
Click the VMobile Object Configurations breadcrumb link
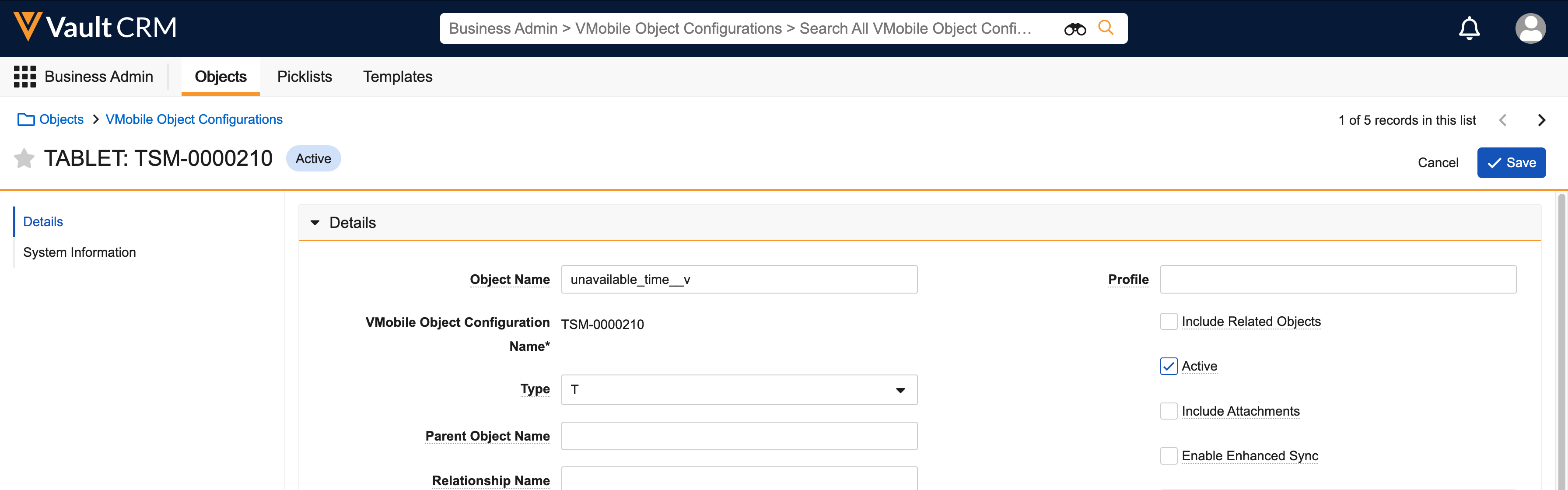click(x=193, y=119)
